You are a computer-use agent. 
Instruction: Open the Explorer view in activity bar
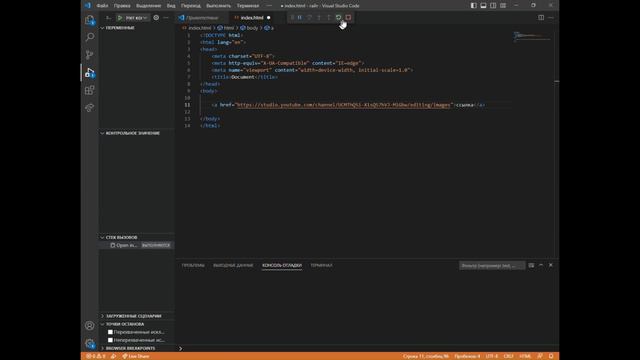tap(89, 20)
